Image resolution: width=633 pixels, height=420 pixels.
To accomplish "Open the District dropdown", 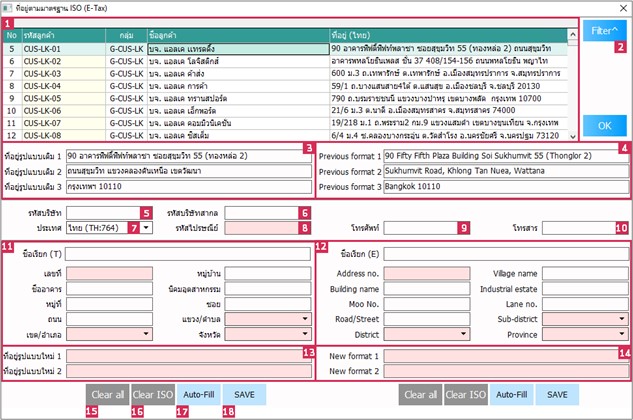I will coord(463,334).
